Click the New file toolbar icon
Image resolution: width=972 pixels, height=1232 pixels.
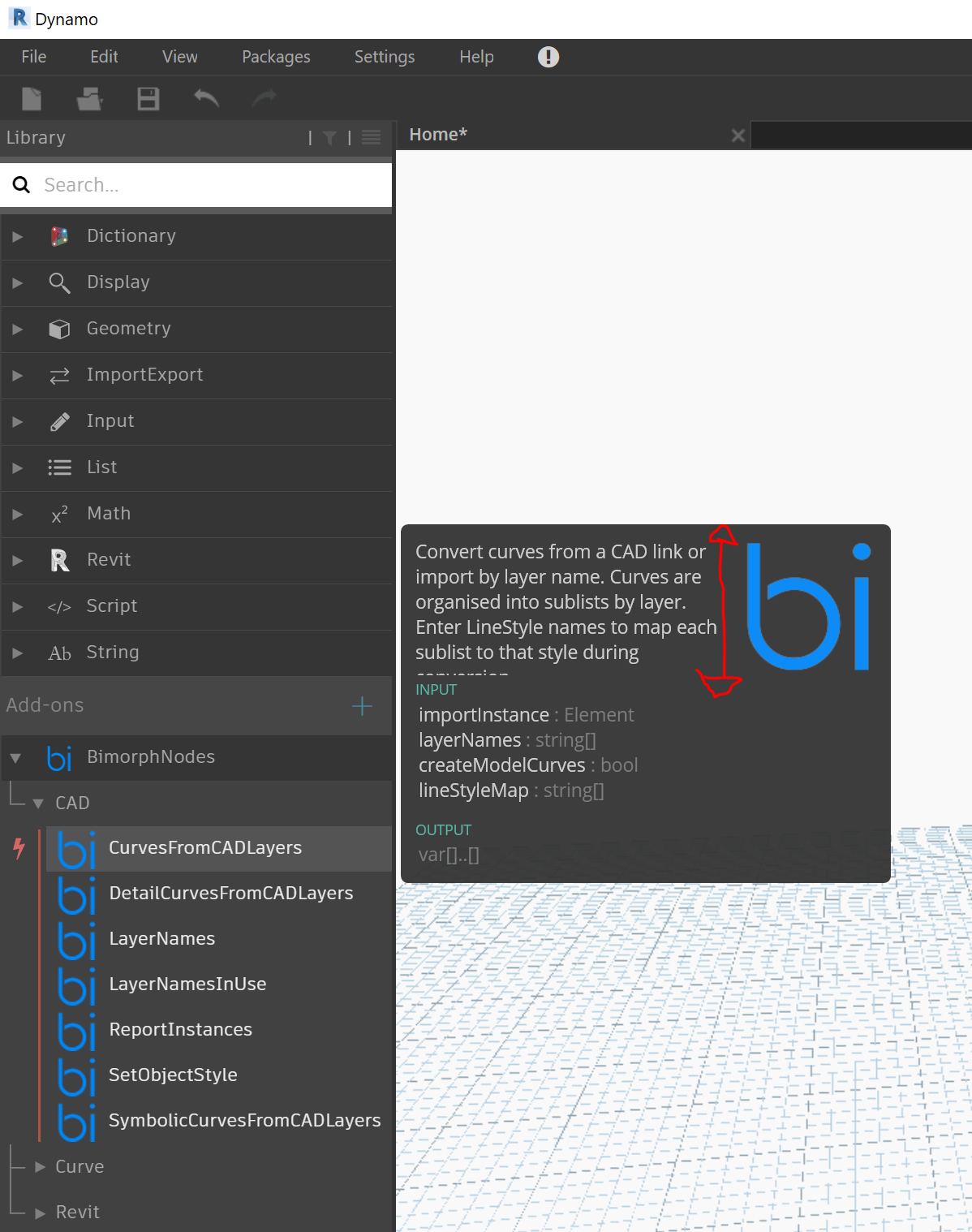click(32, 99)
